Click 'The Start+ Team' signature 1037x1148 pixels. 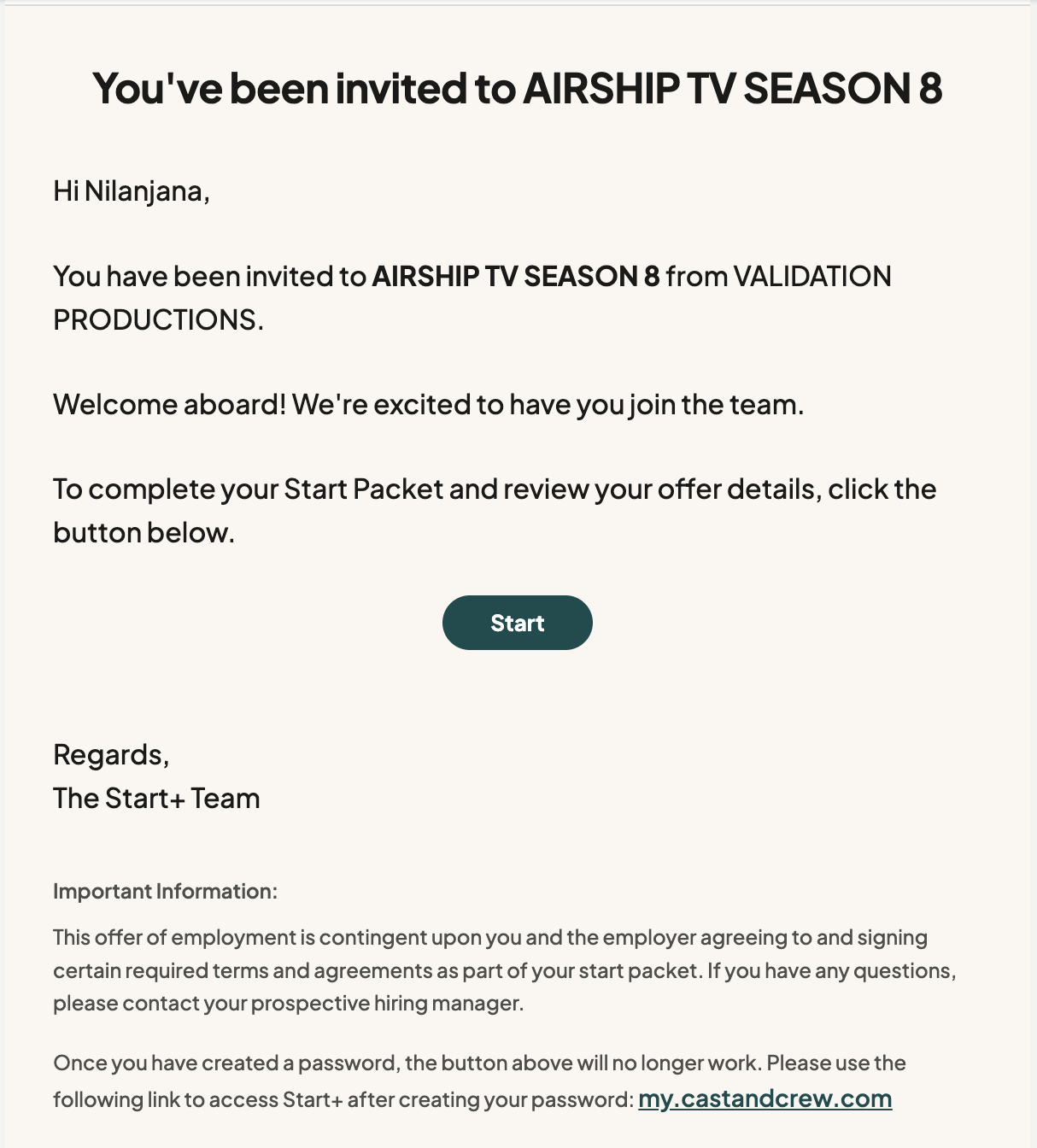pos(156,799)
